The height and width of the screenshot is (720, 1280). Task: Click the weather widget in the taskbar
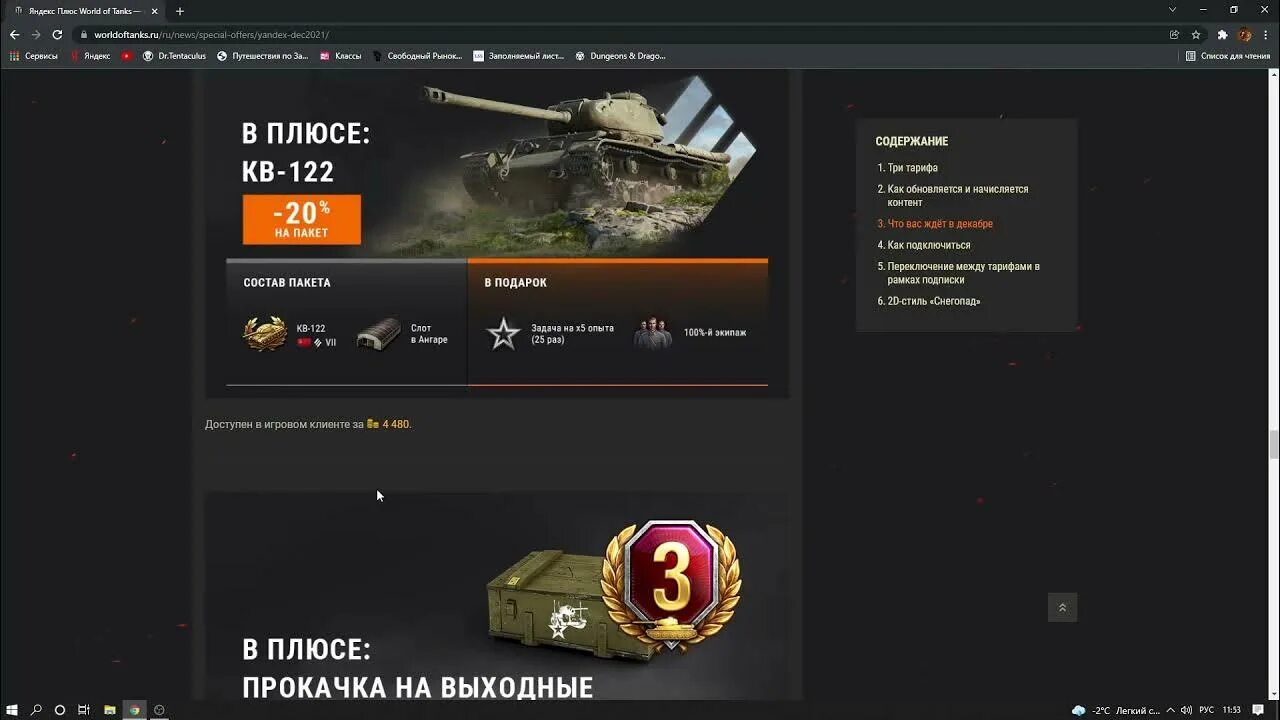1115,710
